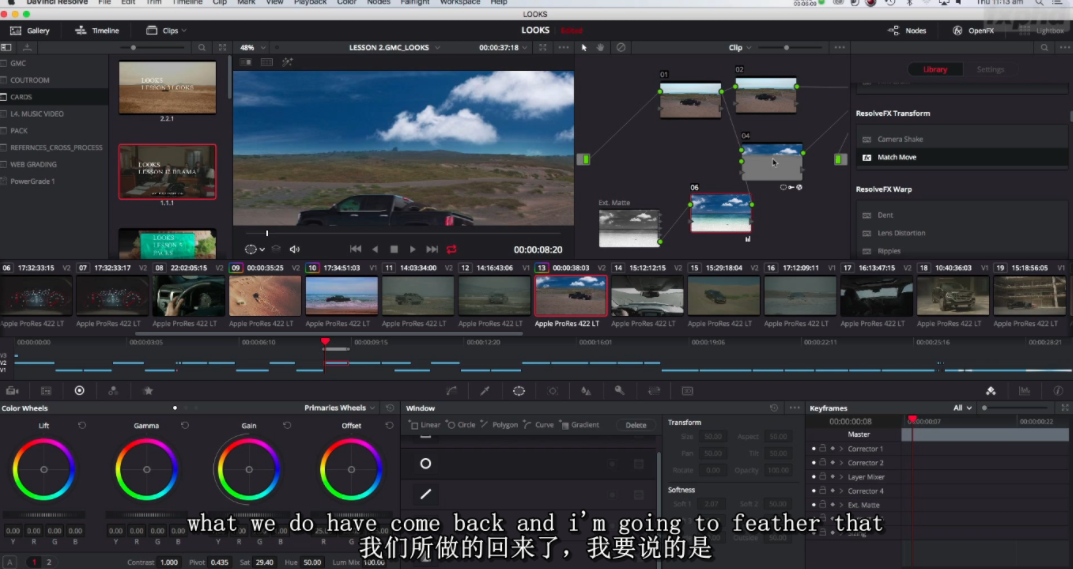The height and width of the screenshot is (569, 1073).
Task: Open the on-screen control overlay dropdown
Action: (255, 249)
